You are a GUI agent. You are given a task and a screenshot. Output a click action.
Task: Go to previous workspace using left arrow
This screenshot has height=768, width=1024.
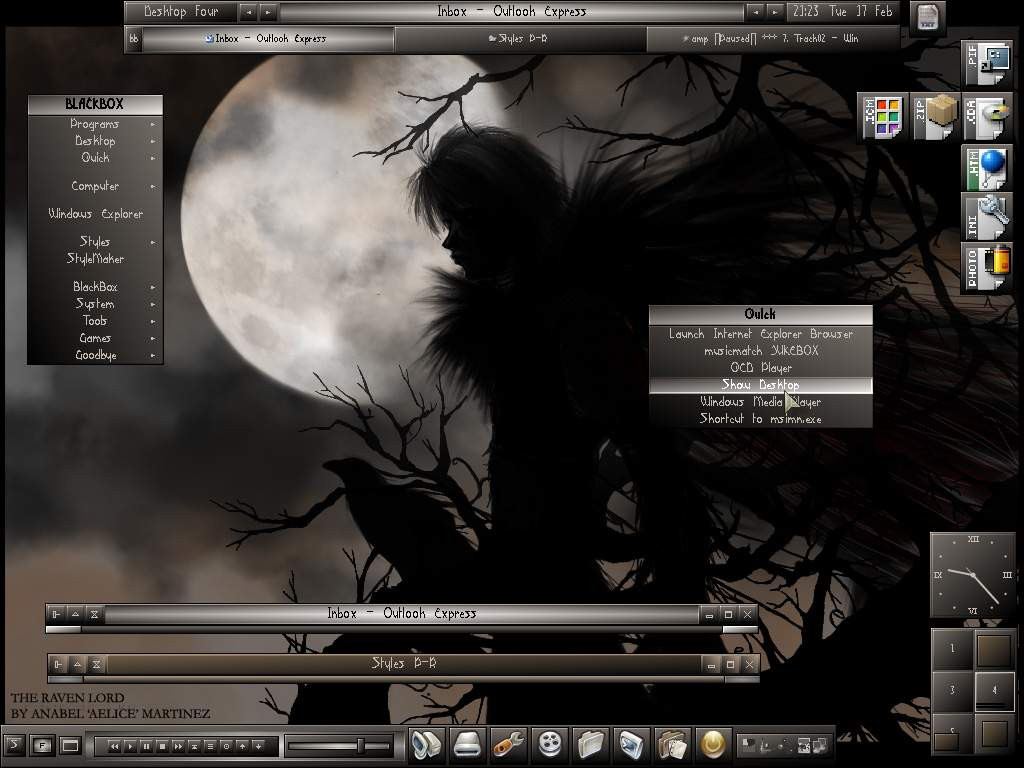(x=248, y=12)
